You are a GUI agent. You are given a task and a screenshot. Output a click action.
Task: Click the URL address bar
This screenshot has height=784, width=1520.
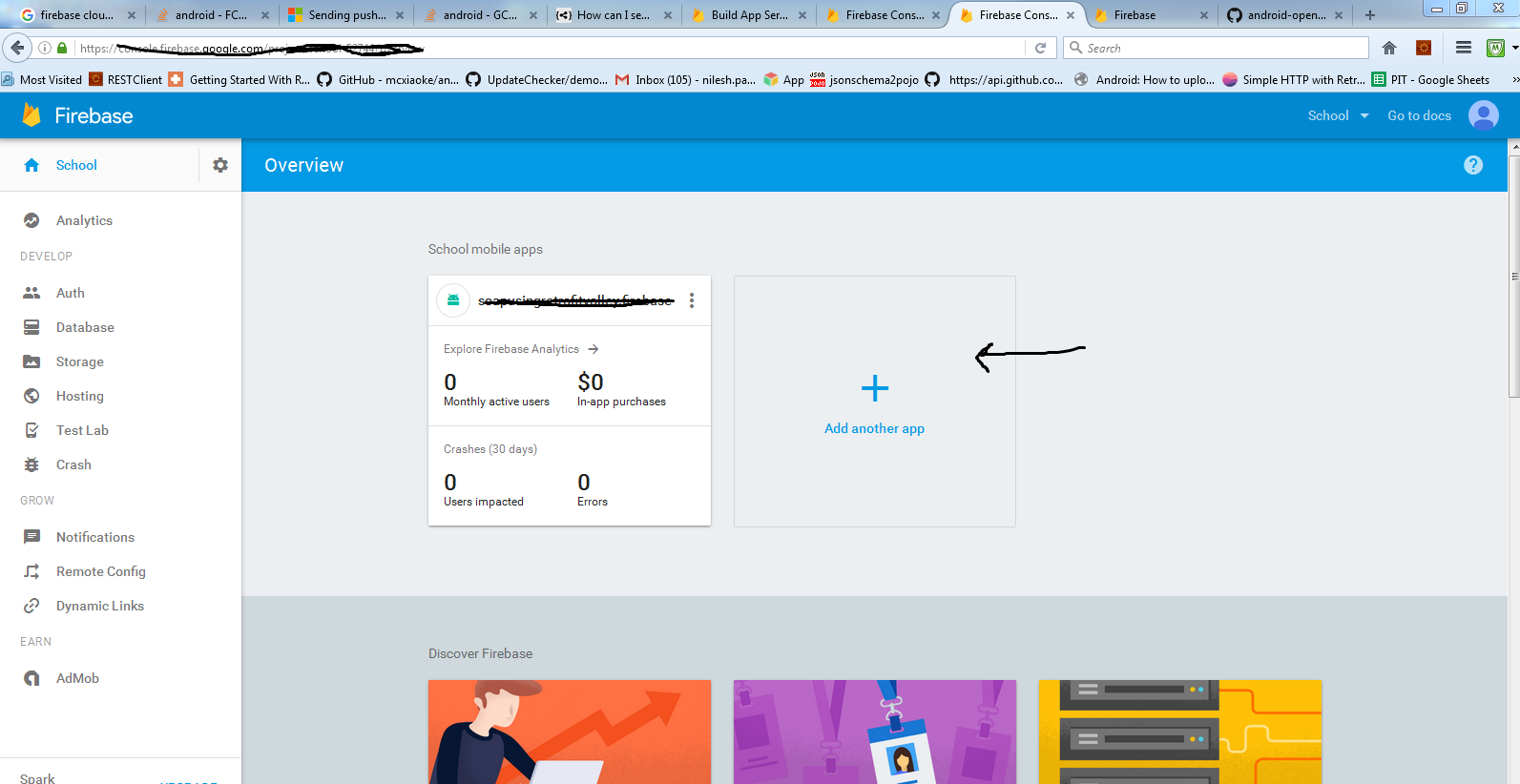tap(549, 48)
